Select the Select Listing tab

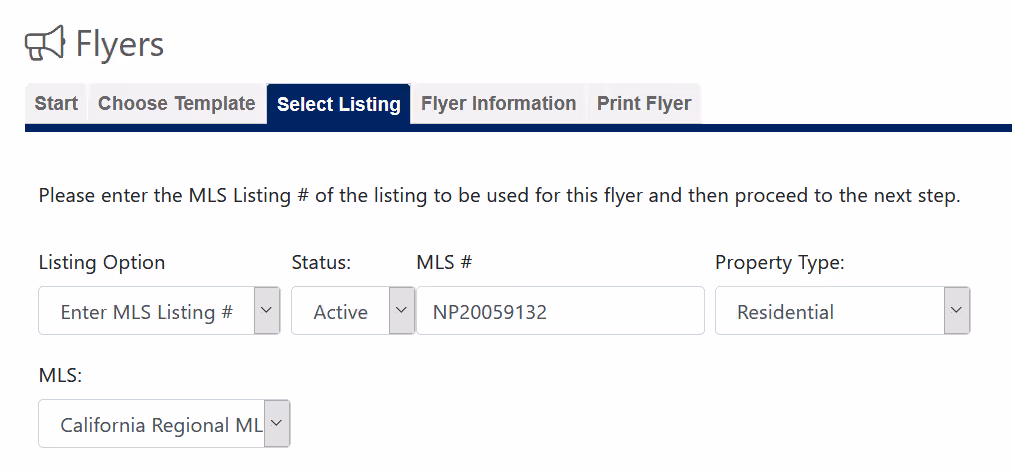[339, 104]
